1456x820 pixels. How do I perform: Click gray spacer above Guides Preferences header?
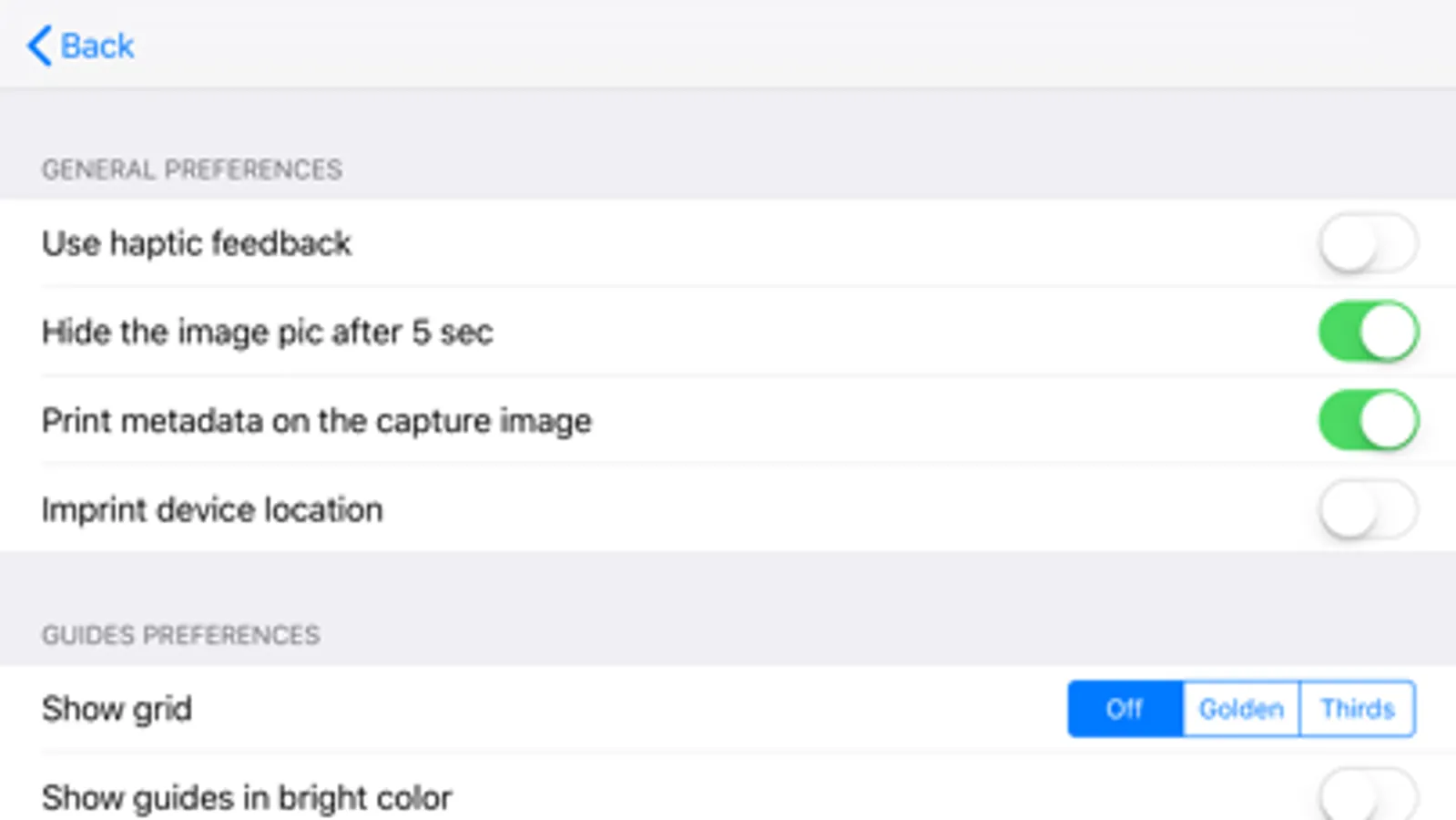click(x=728, y=583)
